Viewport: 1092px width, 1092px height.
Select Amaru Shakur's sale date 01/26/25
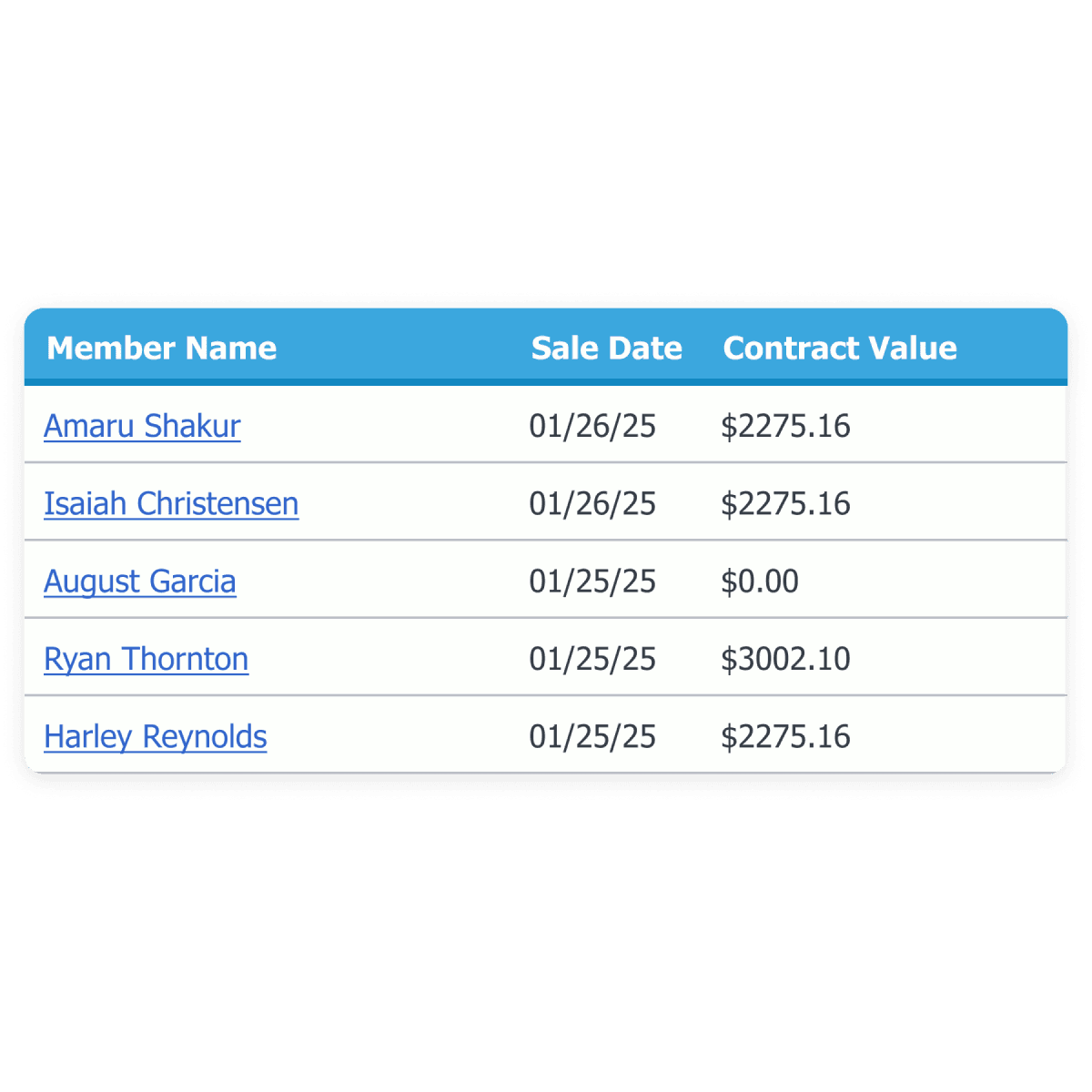point(592,426)
